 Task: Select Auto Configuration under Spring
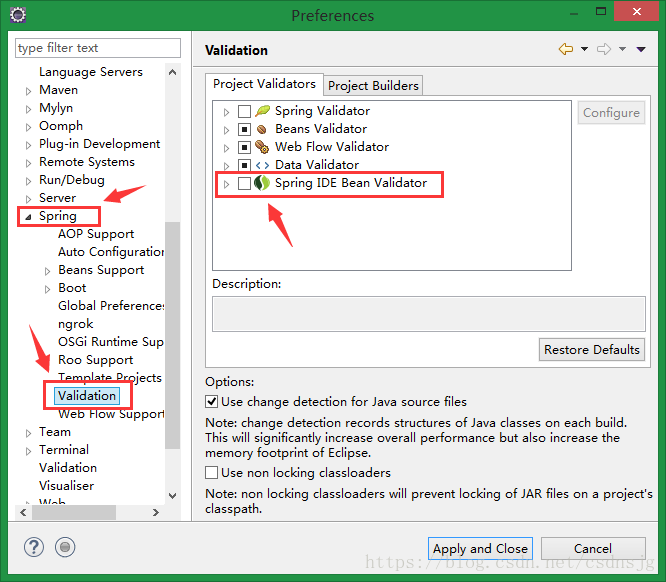pos(111,252)
